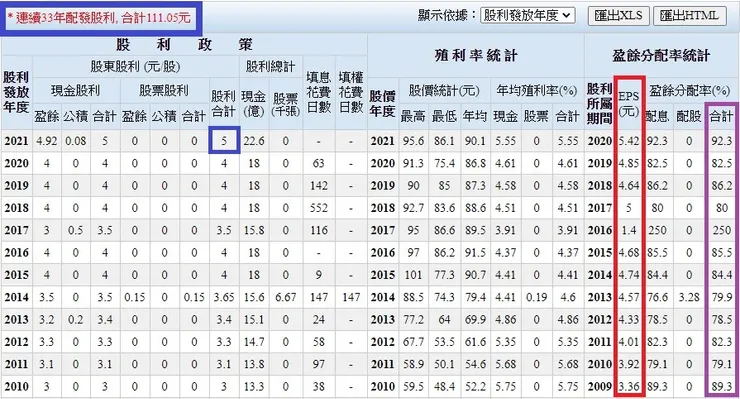Viewport: 740px width, 399px height.
Task: Click the 填息花費日數 column header
Action: pos(319,92)
